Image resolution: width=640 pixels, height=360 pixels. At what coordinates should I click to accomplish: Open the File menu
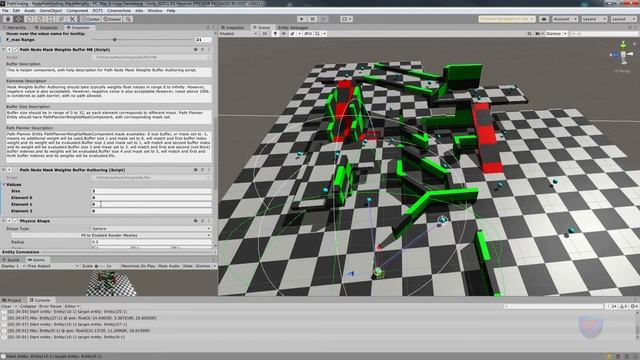pyautogui.click(x=5, y=11)
